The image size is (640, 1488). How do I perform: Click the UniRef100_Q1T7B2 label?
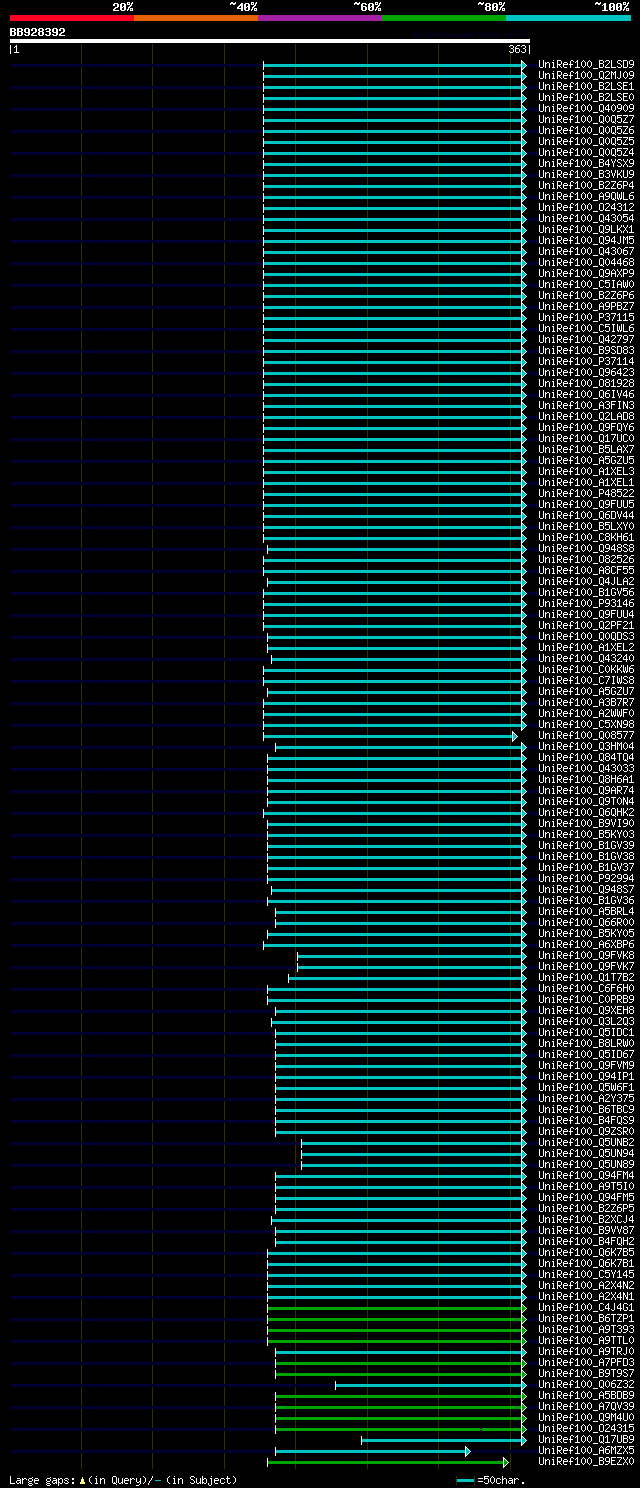(586, 977)
